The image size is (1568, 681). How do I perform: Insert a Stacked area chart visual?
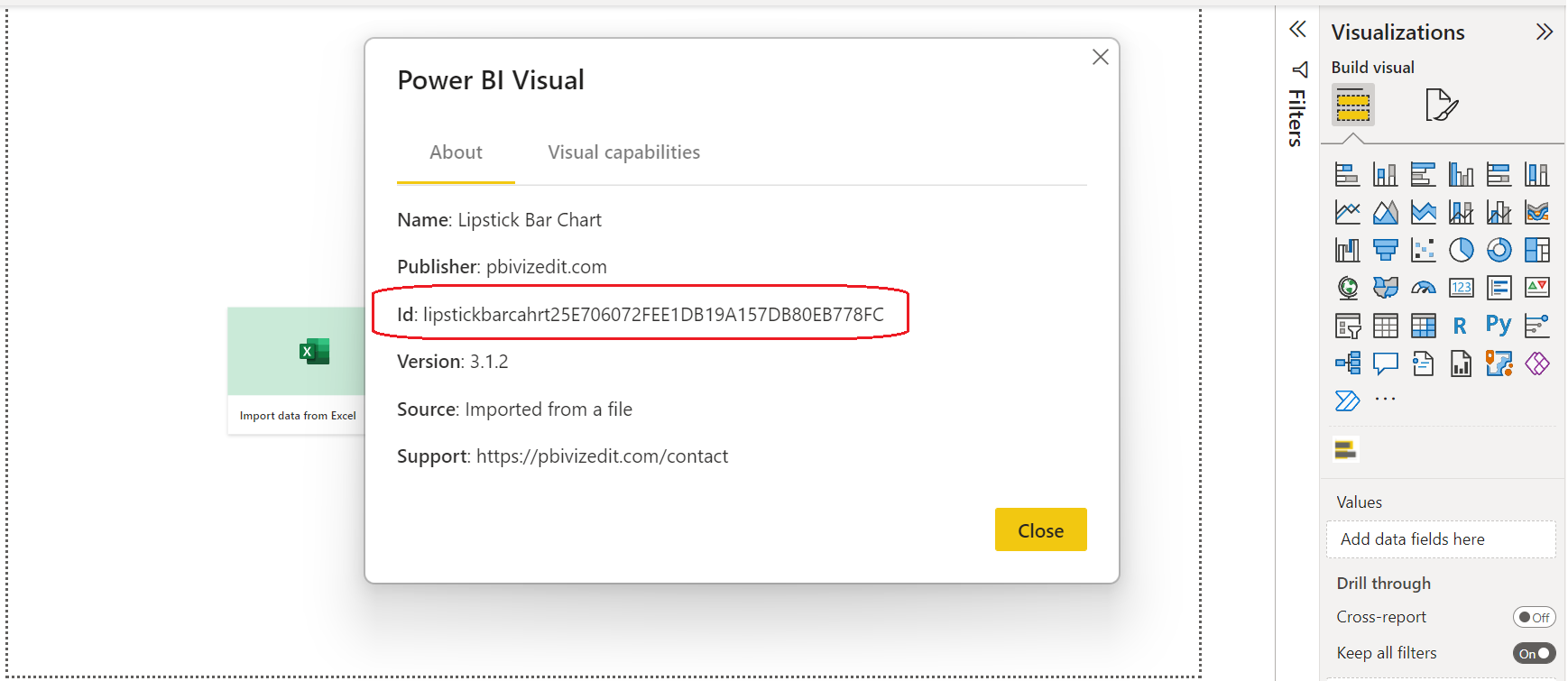[x=1423, y=212]
